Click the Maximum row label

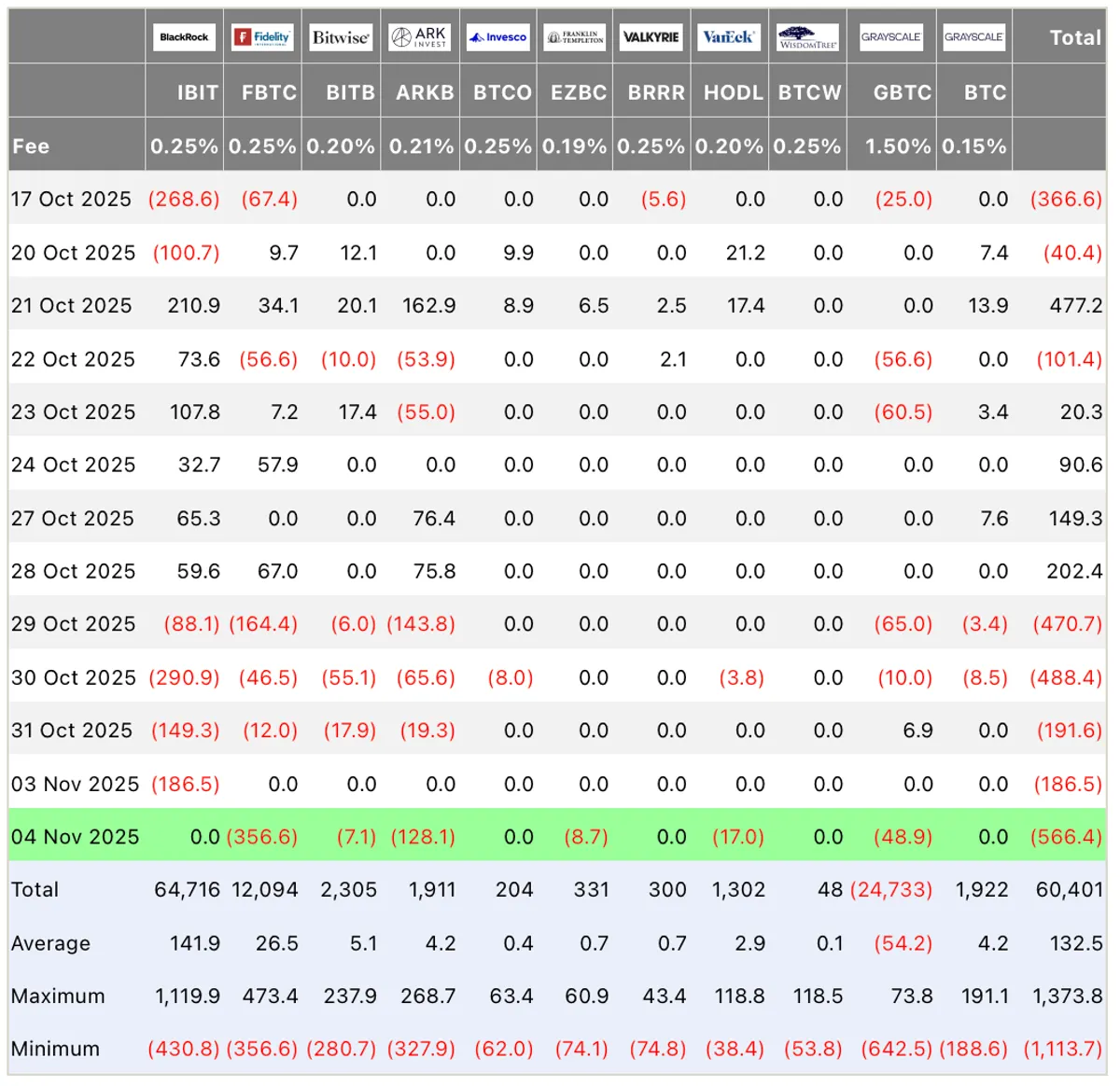[x=58, y=995]
